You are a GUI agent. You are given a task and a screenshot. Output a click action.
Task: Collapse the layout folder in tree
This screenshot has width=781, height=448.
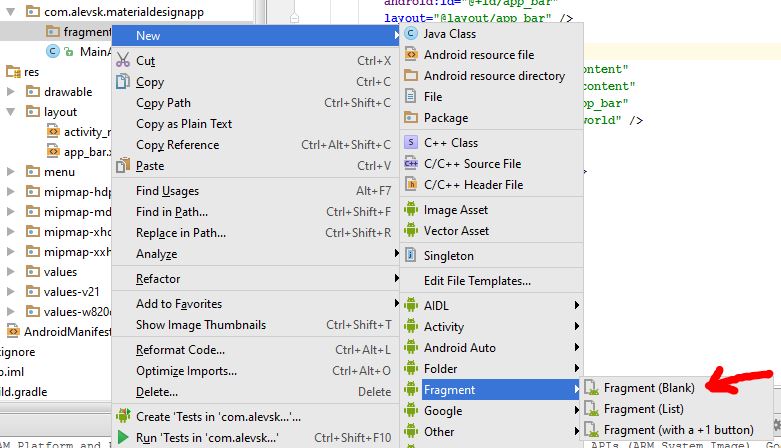pyautogui.click(x=12, y=112)
